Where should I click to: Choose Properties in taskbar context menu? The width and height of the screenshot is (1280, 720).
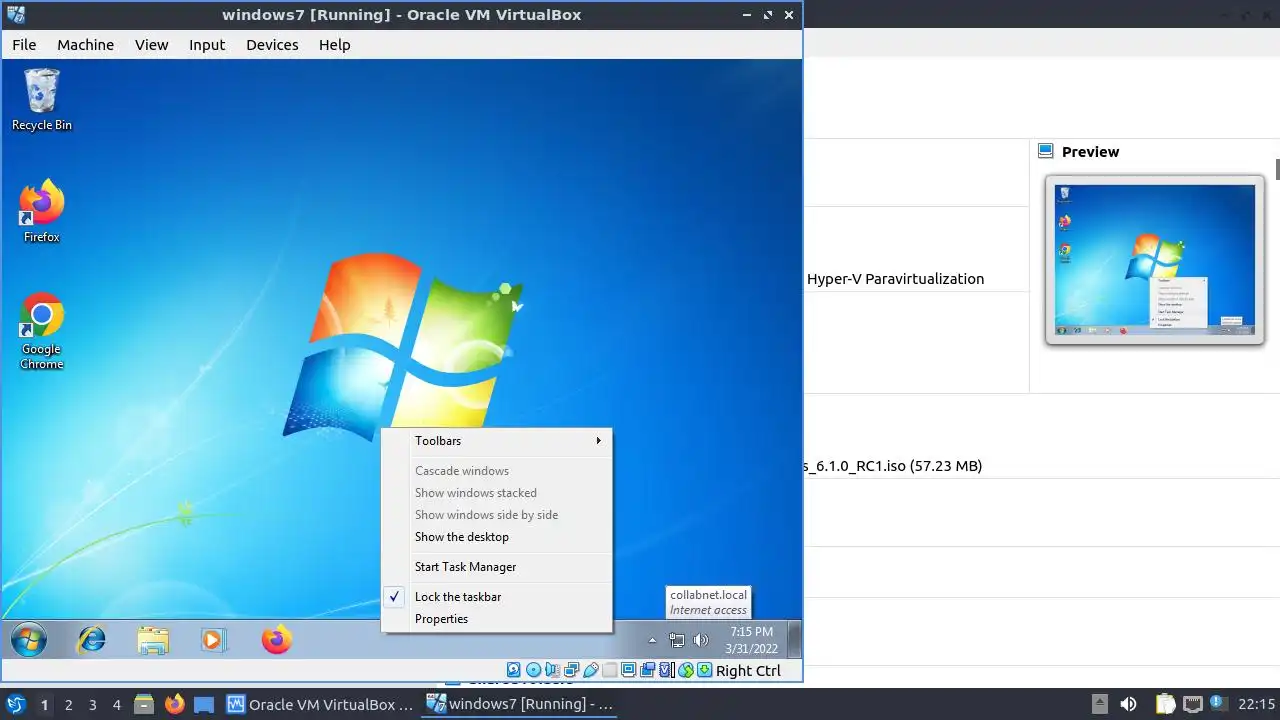497,619
